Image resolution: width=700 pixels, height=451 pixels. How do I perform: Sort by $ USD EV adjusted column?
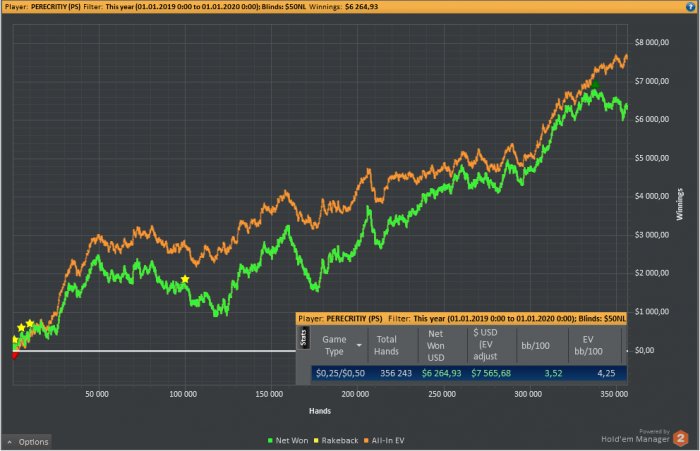[x=485, y=344]
